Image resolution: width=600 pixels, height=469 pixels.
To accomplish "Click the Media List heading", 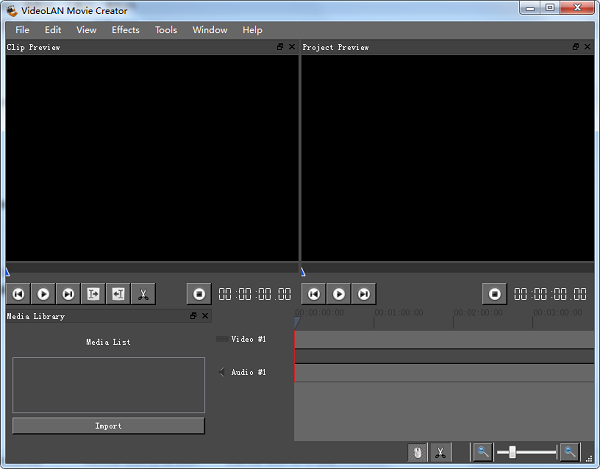I will click(108, 342).
